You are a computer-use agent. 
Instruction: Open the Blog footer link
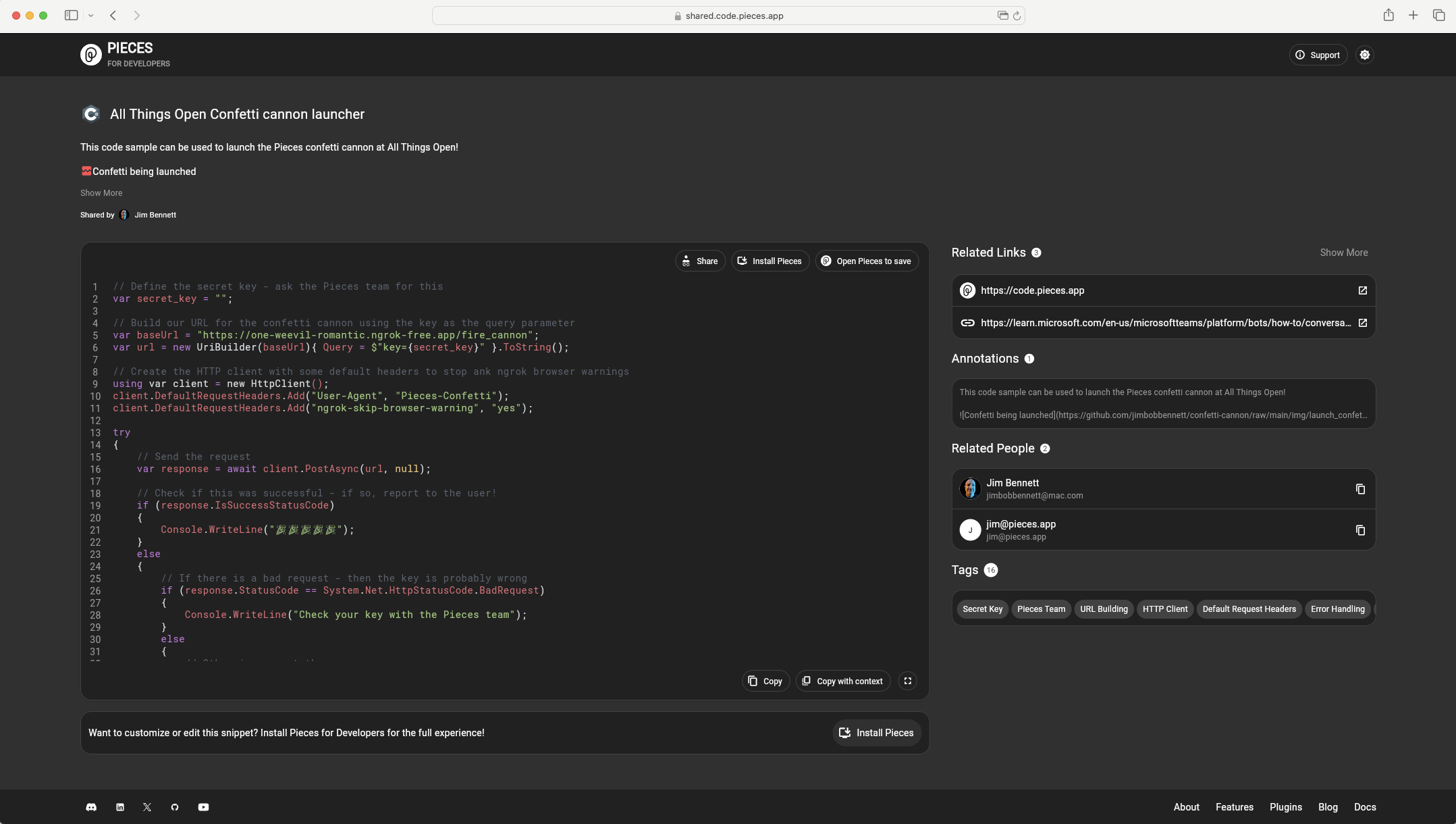click(1328, 807)
